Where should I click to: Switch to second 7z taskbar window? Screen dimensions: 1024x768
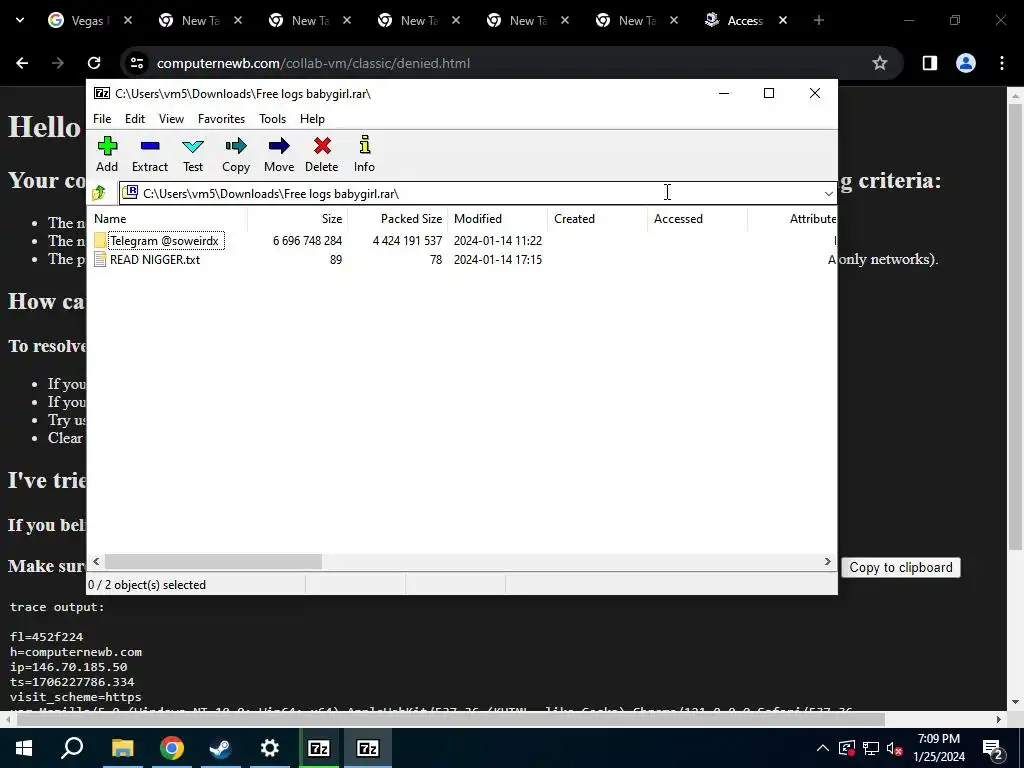pos(368,748)
